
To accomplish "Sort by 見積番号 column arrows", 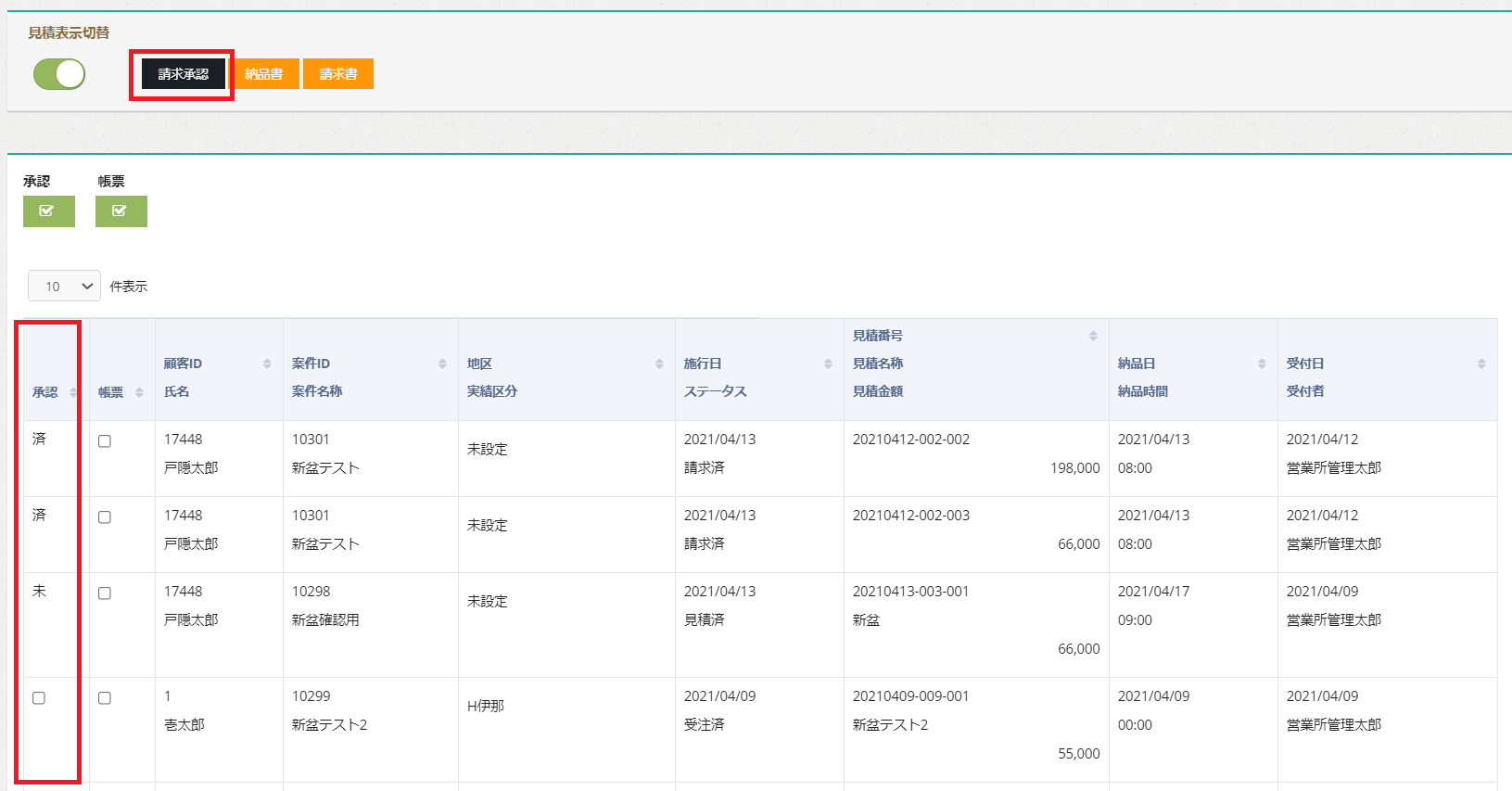I will (x=1093, y=336).
